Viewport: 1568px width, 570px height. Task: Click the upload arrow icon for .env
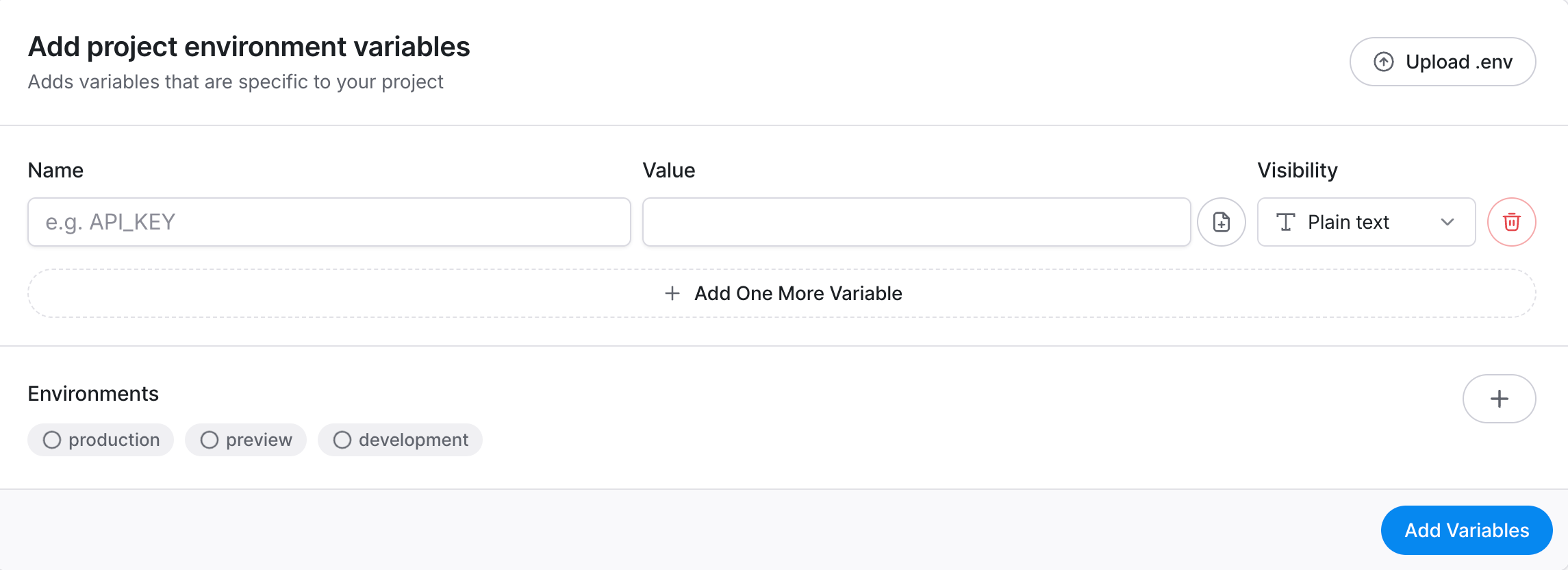pos(1384,62)
